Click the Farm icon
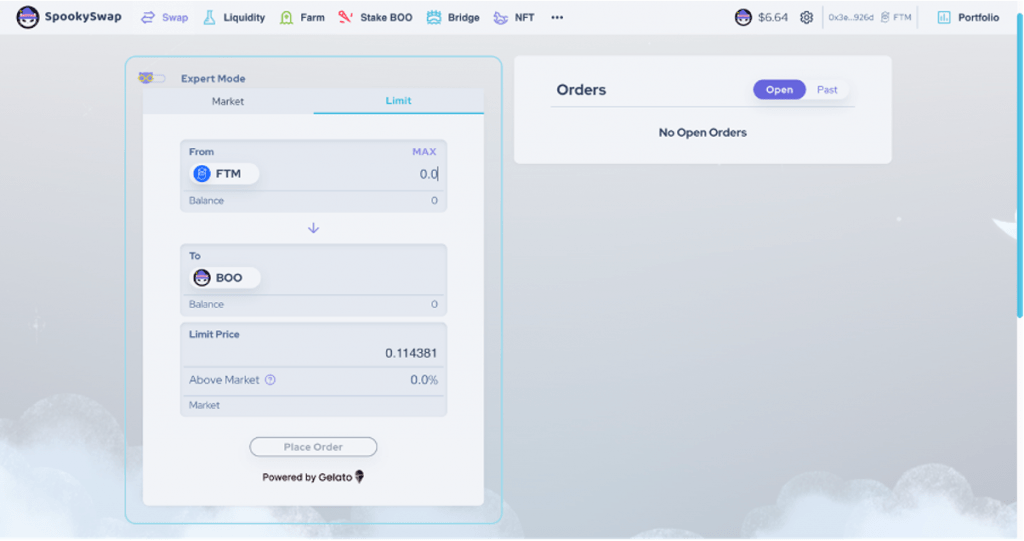This screenshot has width=1024, height=541. [286, 18]
